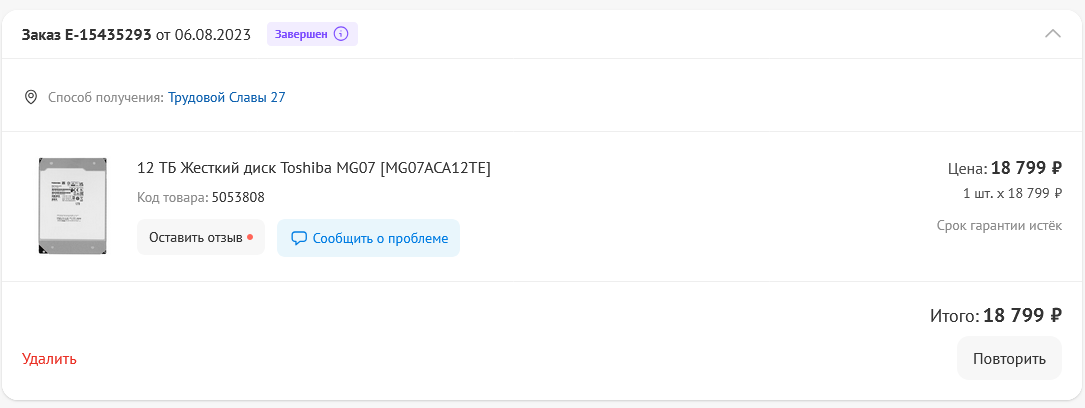Click the order date 06.08.2023

212,34
